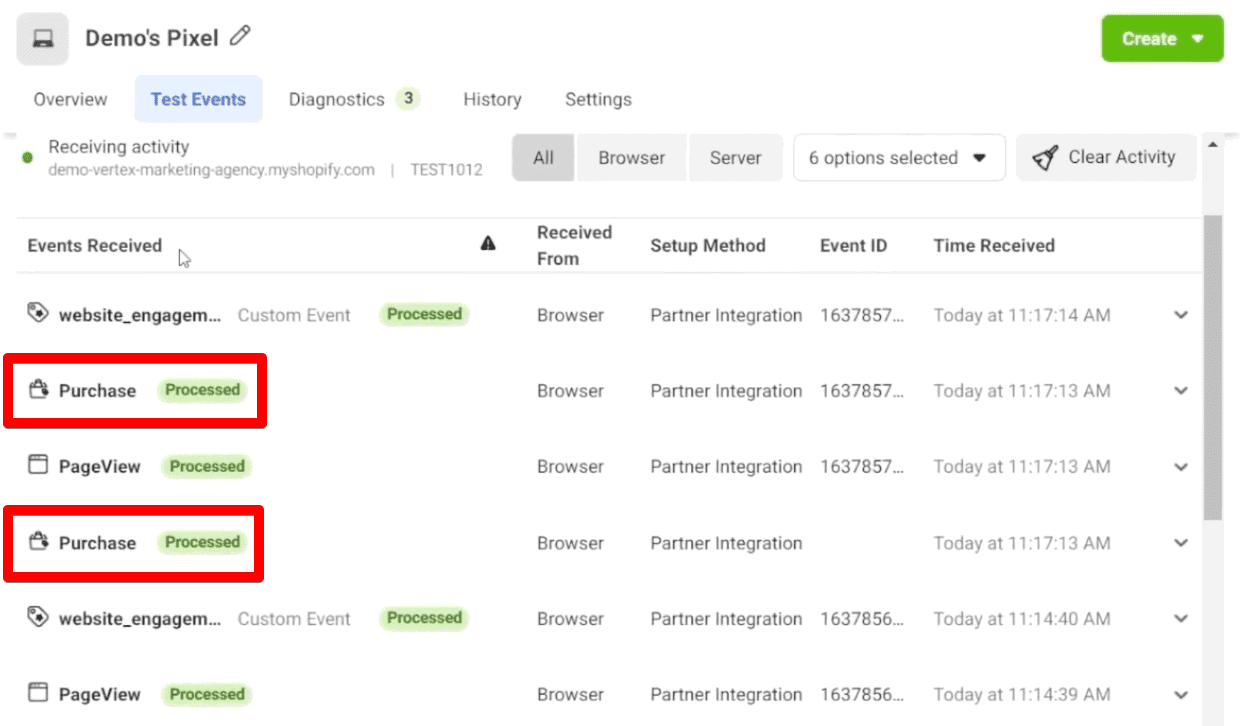
Task: Select the All events filter
Action: tap(544, 158)
